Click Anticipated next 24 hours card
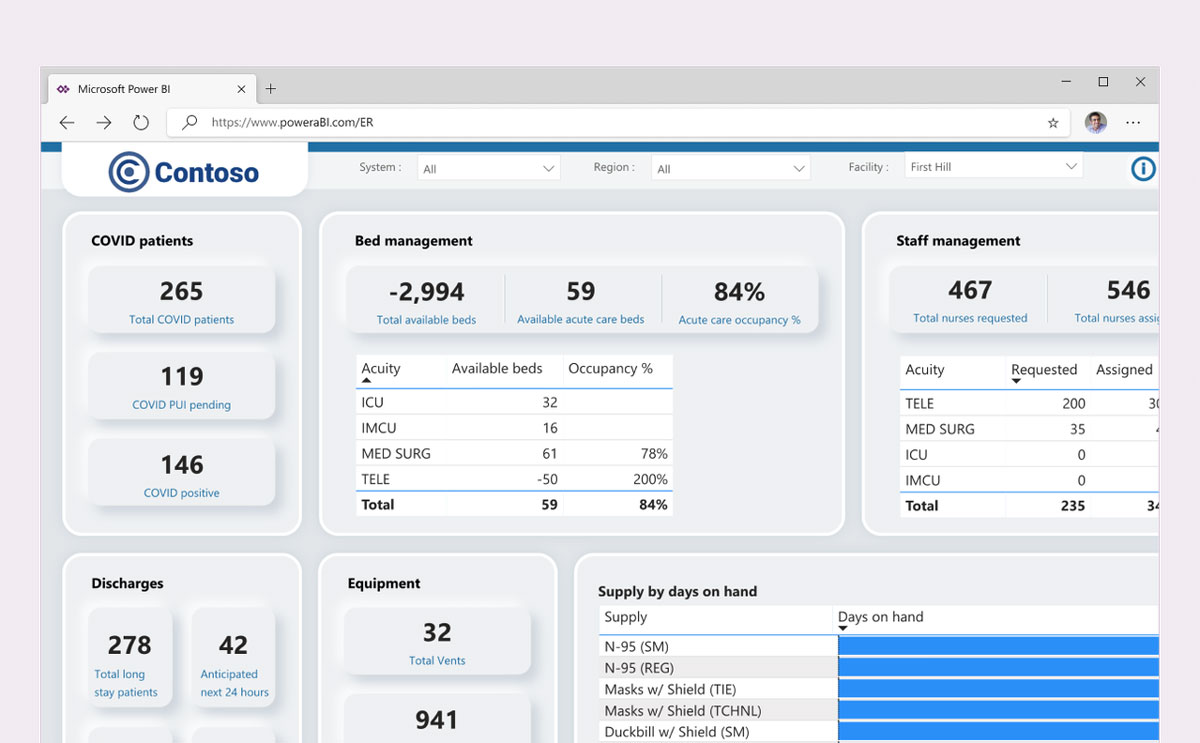This screenshot has width=1200, height=743. [234, 657]
